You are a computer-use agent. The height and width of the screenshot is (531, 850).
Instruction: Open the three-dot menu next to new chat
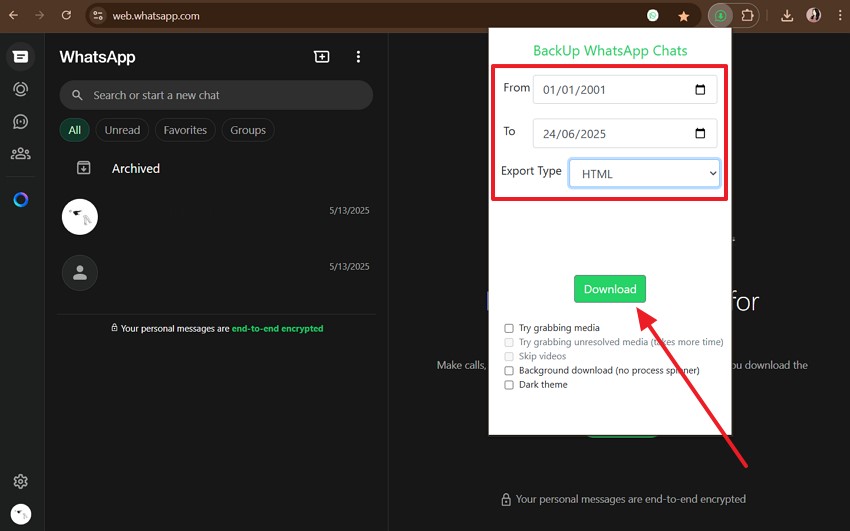click(x=358, y=57)
